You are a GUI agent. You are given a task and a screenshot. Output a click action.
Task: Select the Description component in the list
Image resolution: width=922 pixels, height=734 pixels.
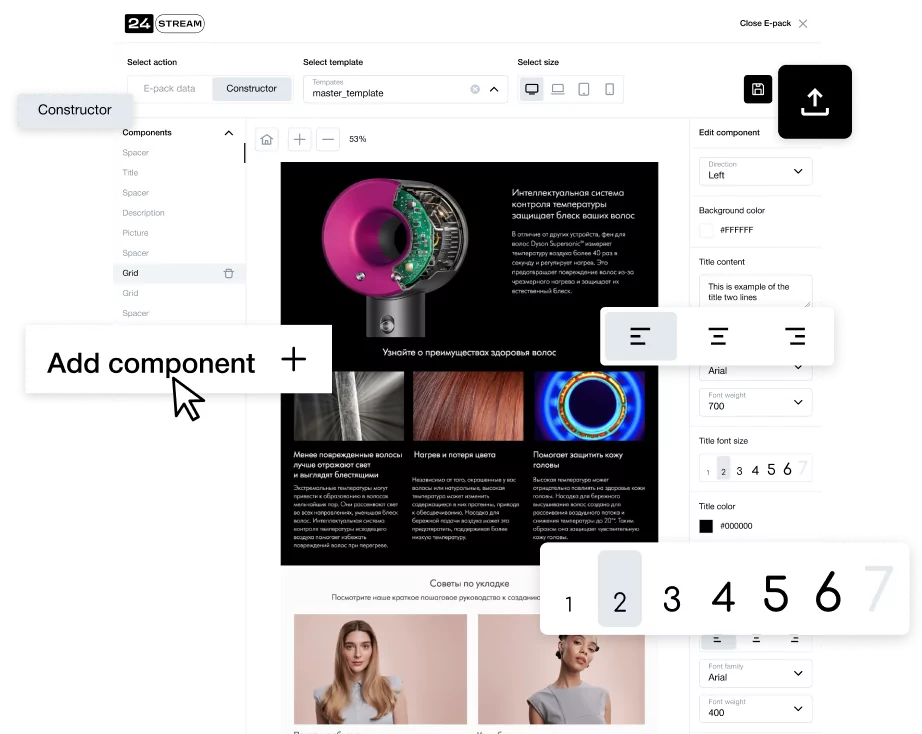(x=143, y=213)
